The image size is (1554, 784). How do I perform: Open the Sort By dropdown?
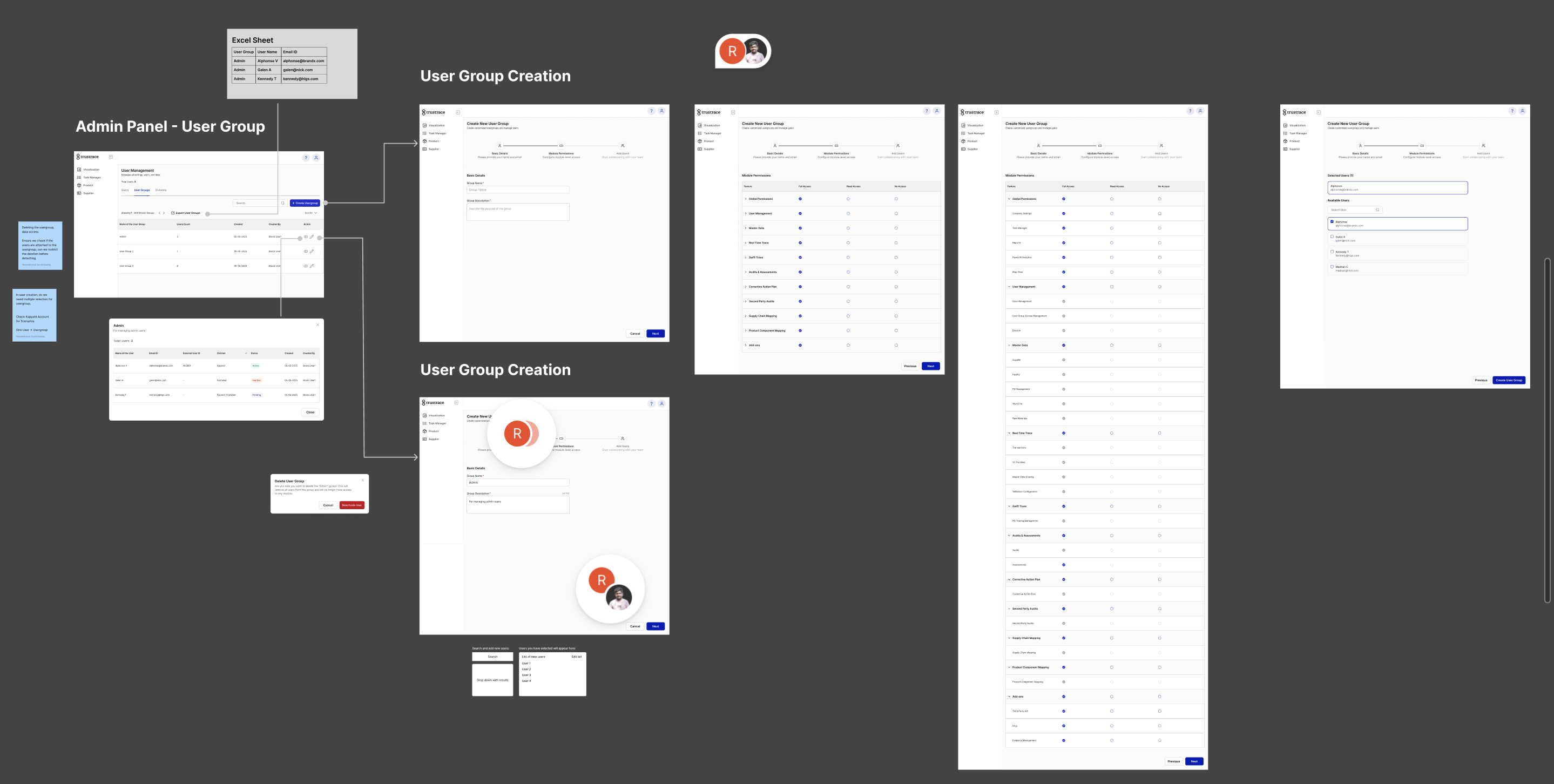pyautogui.click(x=310, y=213)
